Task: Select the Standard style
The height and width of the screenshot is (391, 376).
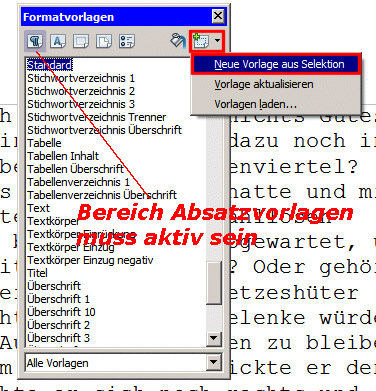Action: click(x=49, y=65)
